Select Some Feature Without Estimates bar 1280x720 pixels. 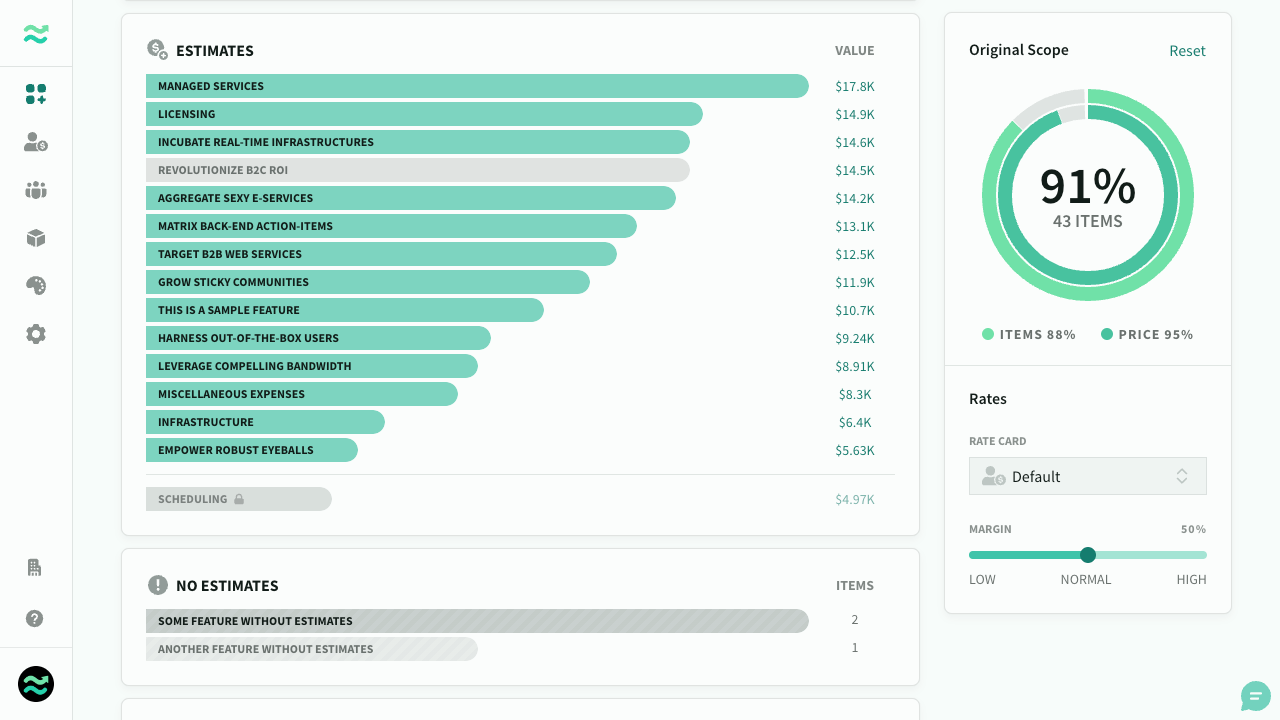477,621
